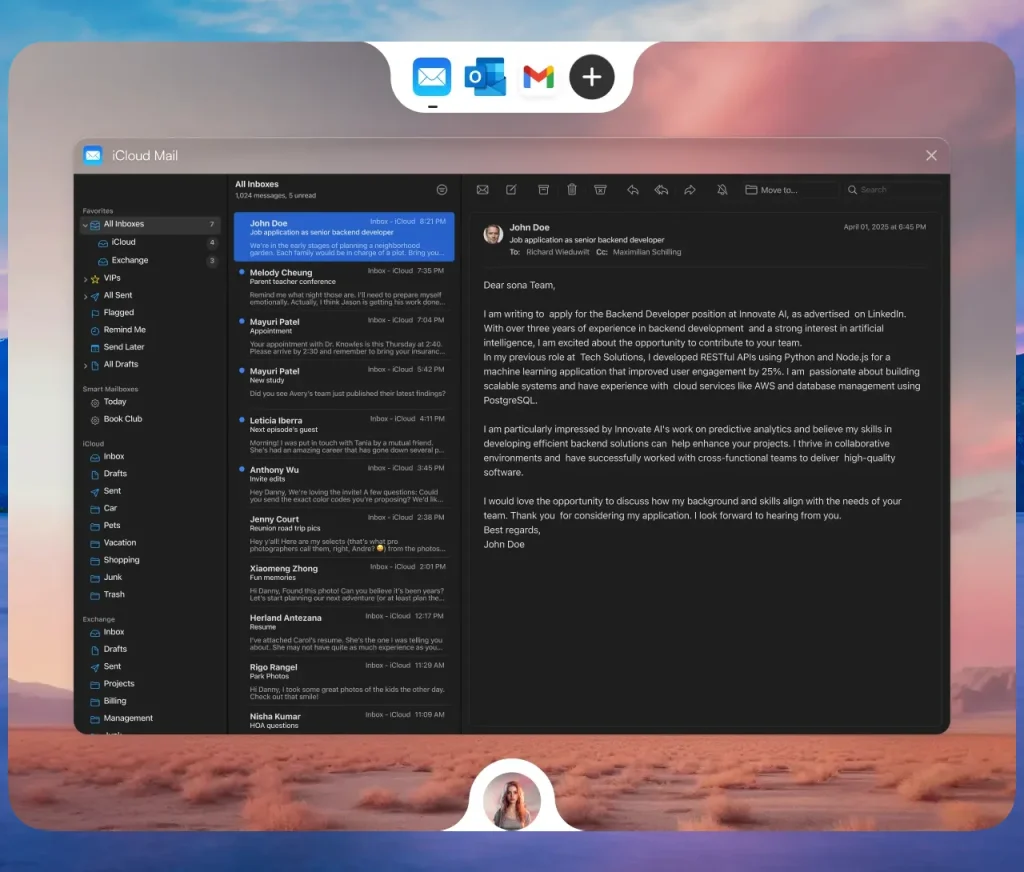
Task: Click the user profile avatar at bottom
Action: coord(512,801)
